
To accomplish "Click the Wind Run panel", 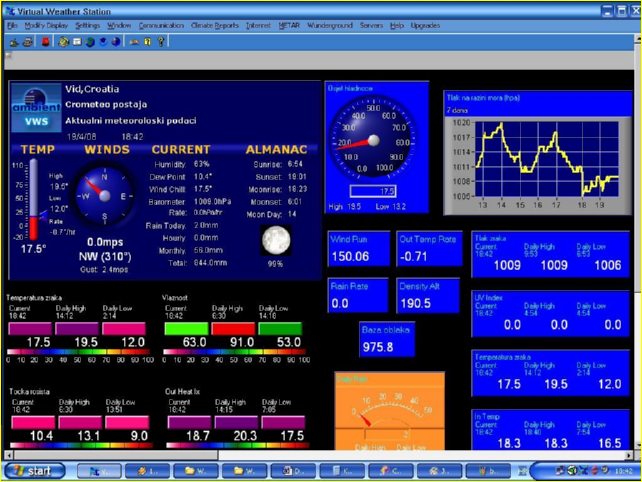I will click(359, 249).
